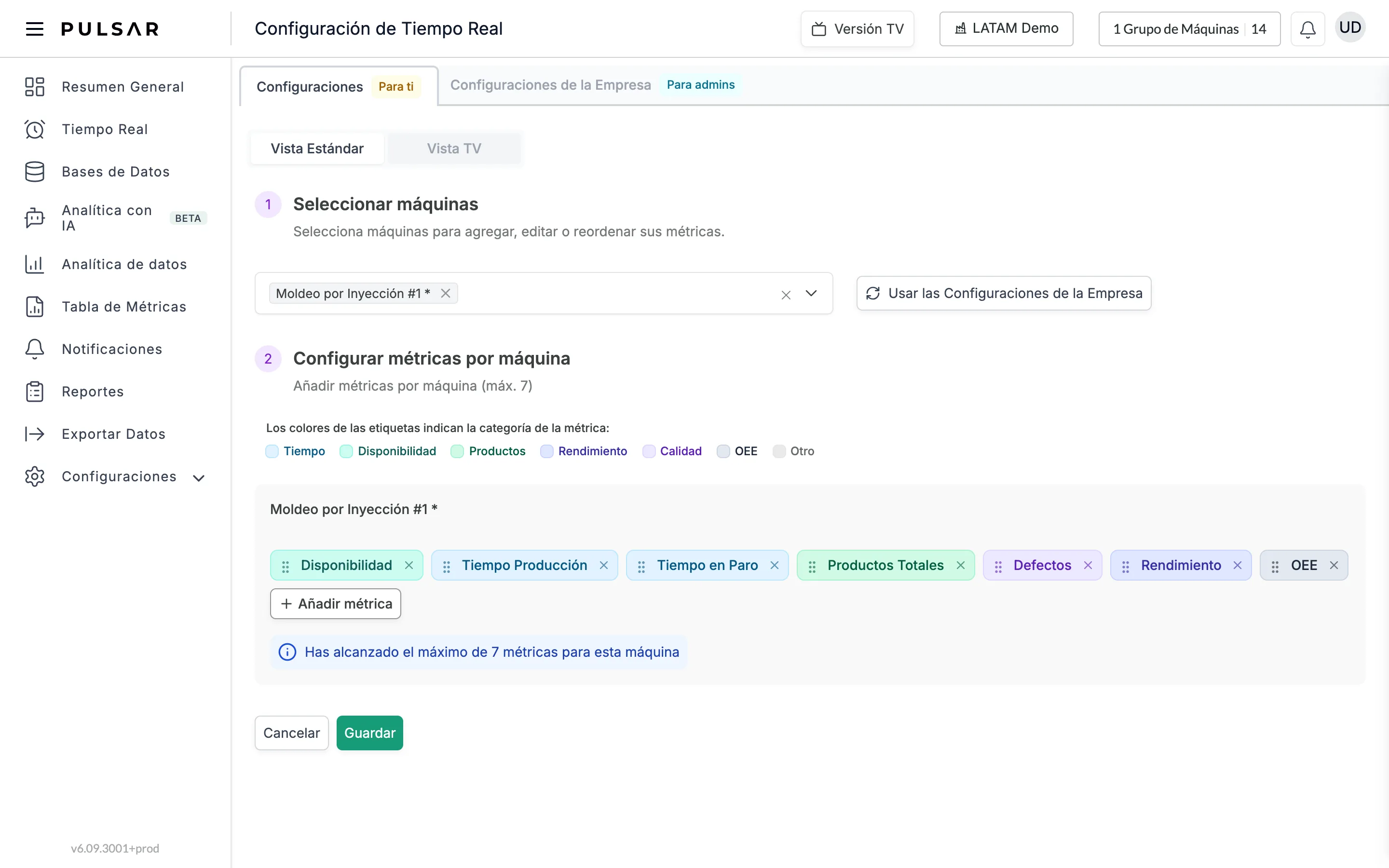Click the drag handle on Defectos tag
The height and width of the screenshot is (868, 1389).
pyautogui.click(x=998, y=567)
